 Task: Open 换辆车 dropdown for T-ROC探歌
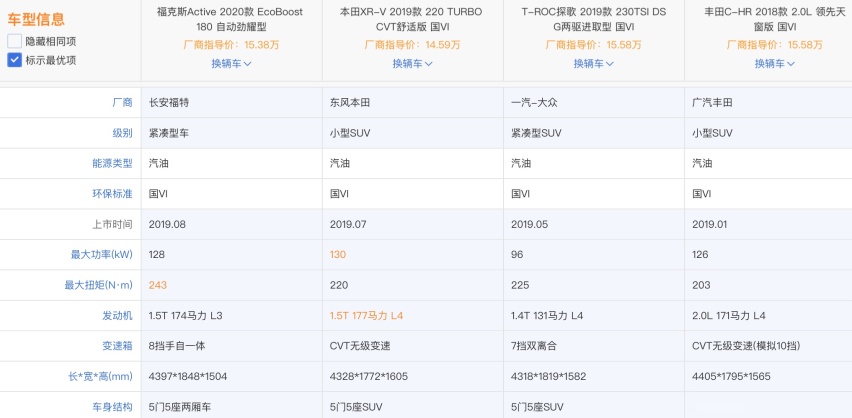(x=593, y=64)
